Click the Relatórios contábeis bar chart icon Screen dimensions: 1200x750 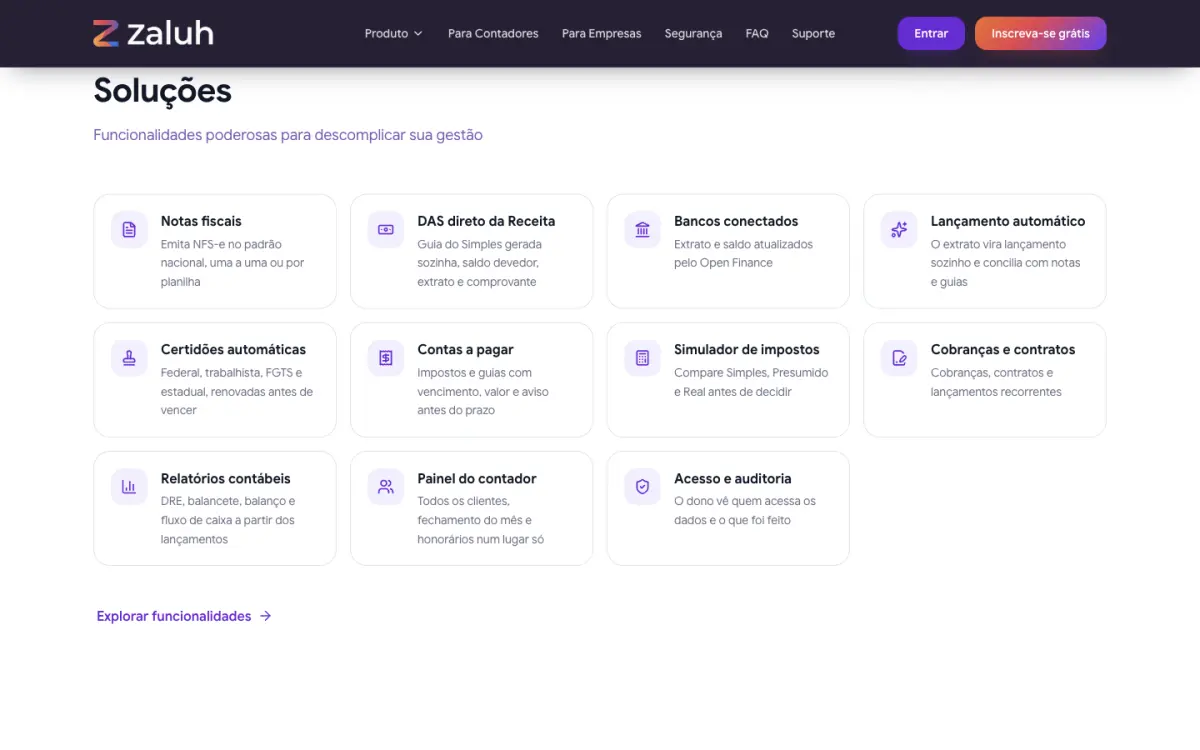tap(129, 487)
